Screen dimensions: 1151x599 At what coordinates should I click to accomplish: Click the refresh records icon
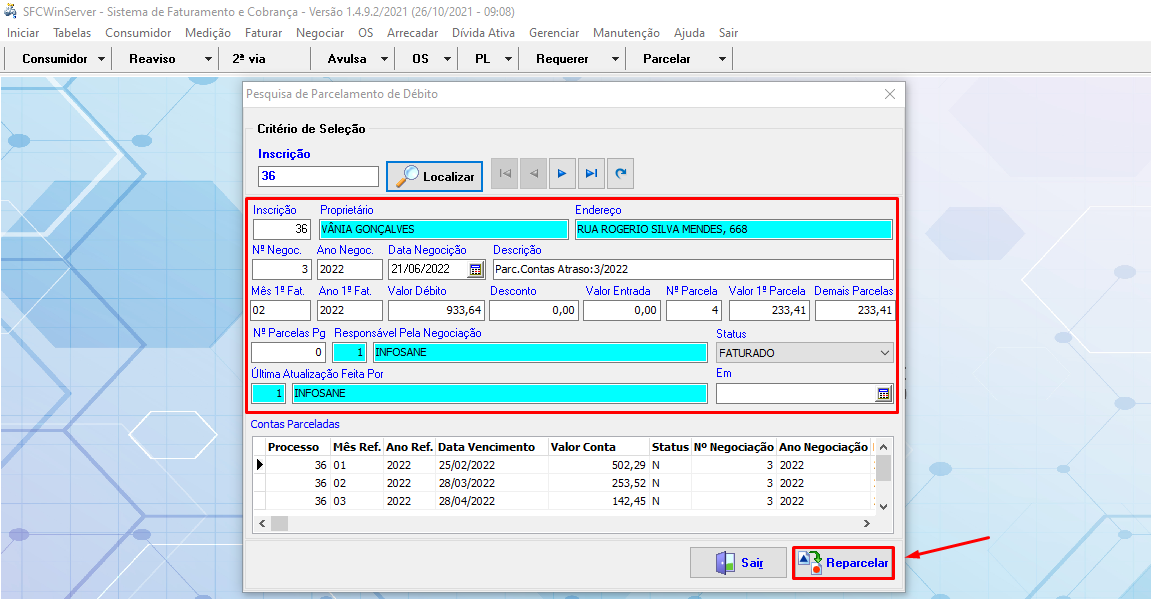click(x=621, y=174)
